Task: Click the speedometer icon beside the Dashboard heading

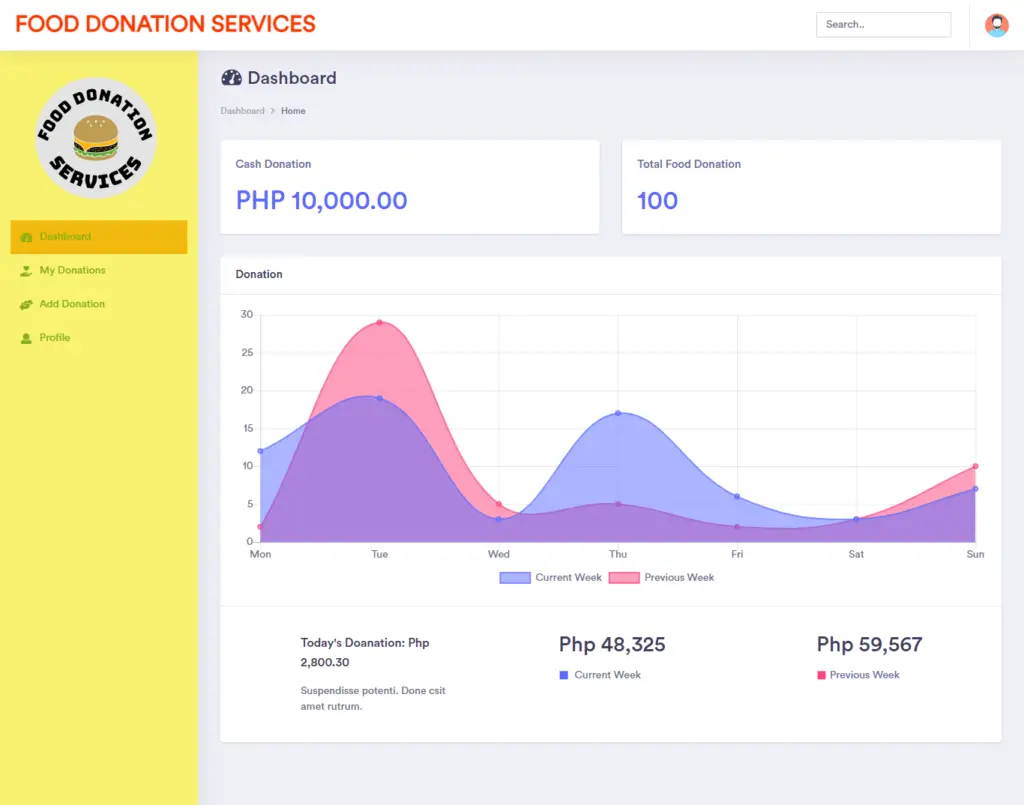Action: coord(231,78)
